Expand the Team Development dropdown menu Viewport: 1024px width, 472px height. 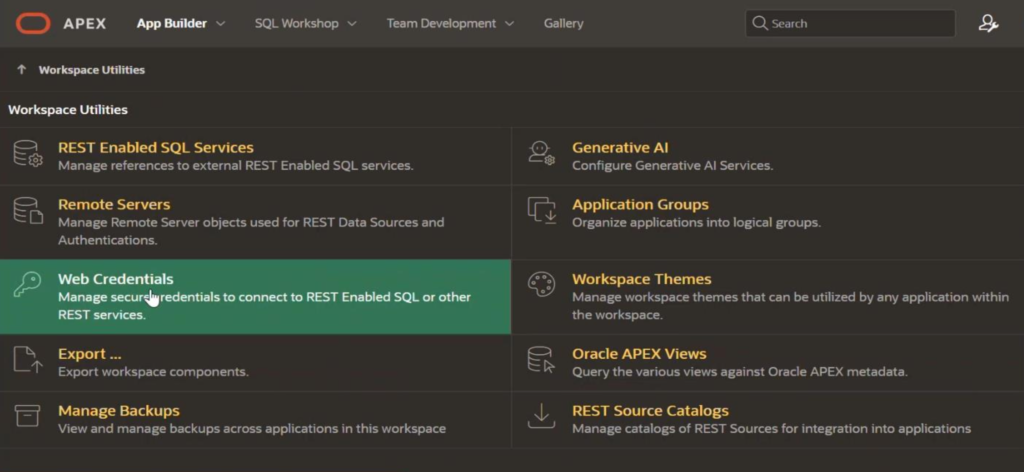point(509,23)
